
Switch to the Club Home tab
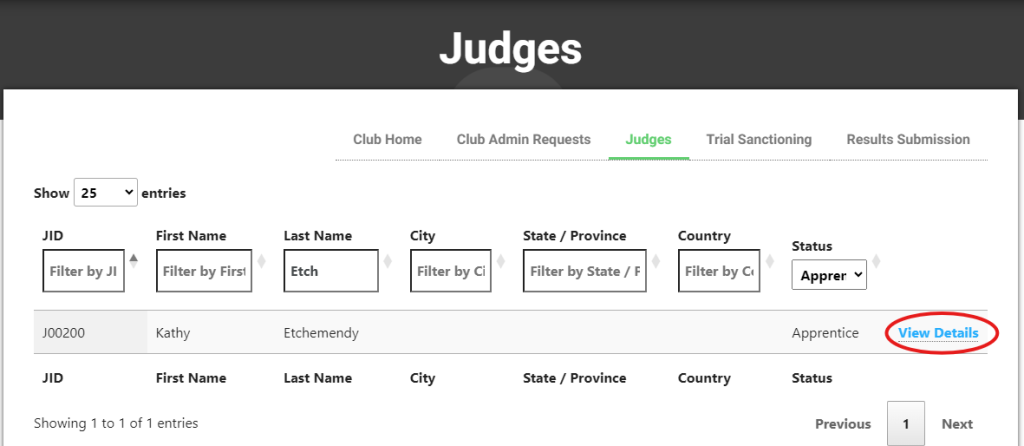pos(387,139)
